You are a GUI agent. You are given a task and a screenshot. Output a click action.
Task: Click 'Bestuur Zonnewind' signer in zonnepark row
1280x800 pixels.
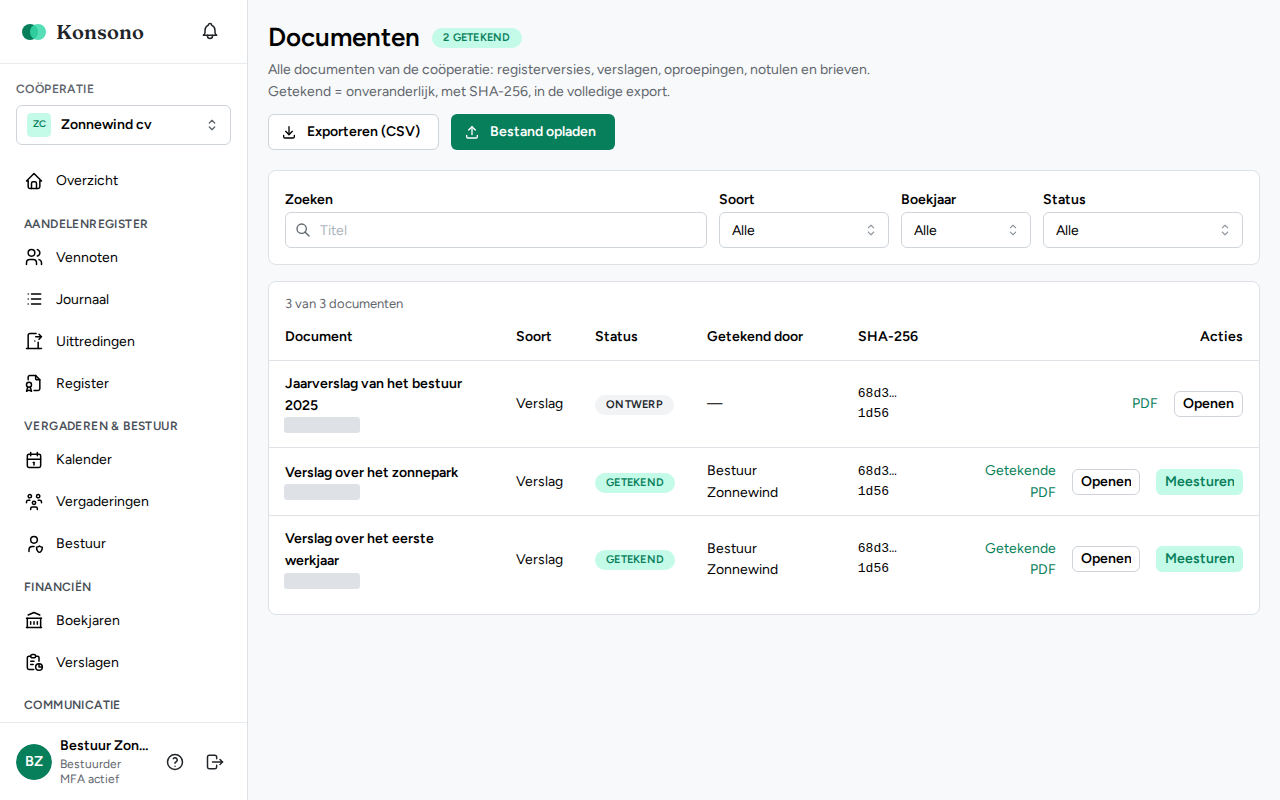click(742, 481)
